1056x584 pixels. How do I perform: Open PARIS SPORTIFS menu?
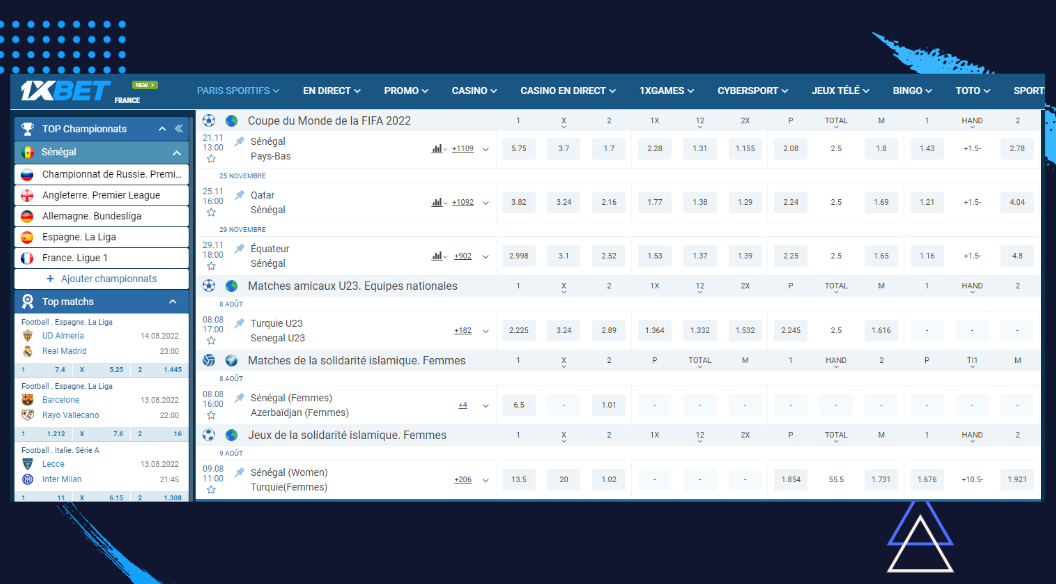coord(238,90)
